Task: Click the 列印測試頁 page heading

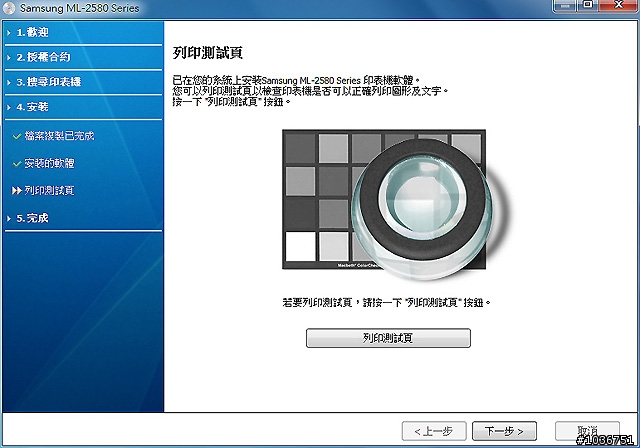Action: coord(208,53)
